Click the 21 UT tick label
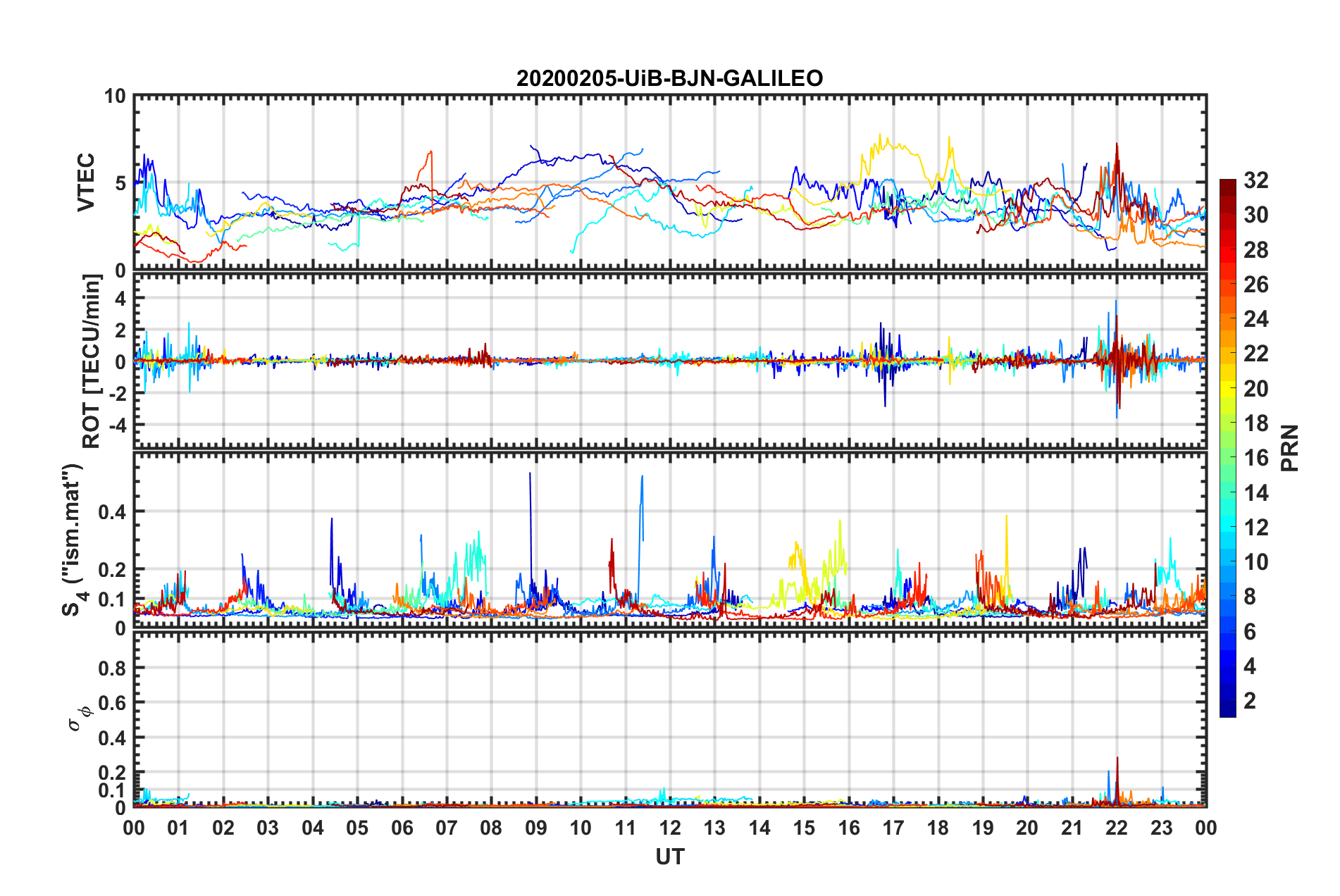The height and width of the screenshot is (896, 1340). point(1072,828)
